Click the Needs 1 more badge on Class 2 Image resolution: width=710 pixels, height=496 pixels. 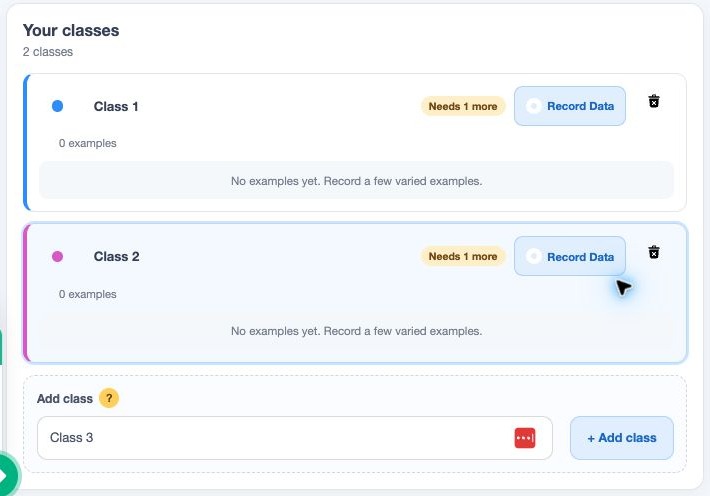[463, 256]
